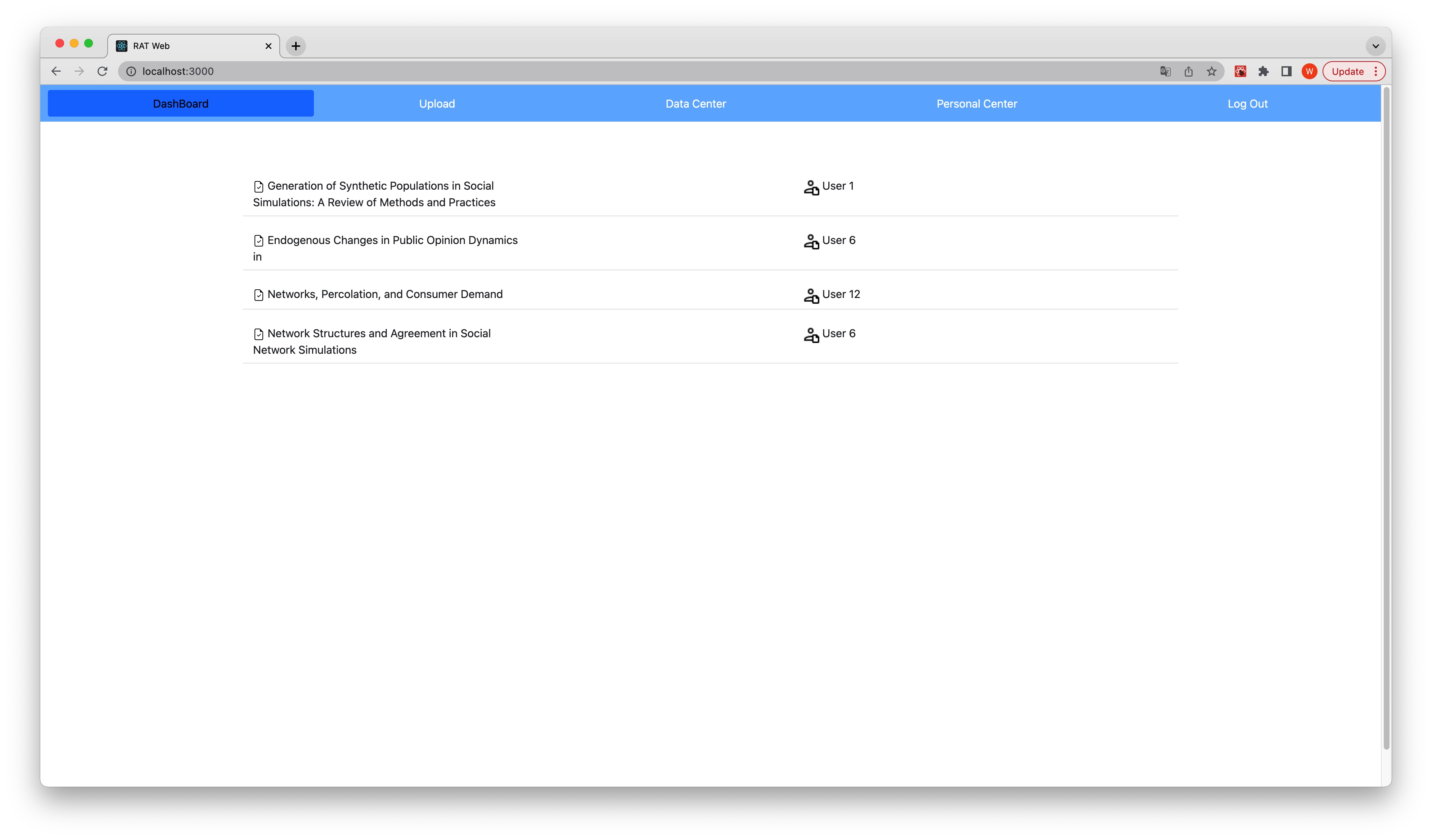The width and height of the screenshot is (1432, 840).
Task: Open the red W profile avatar
Action: 1309,71
